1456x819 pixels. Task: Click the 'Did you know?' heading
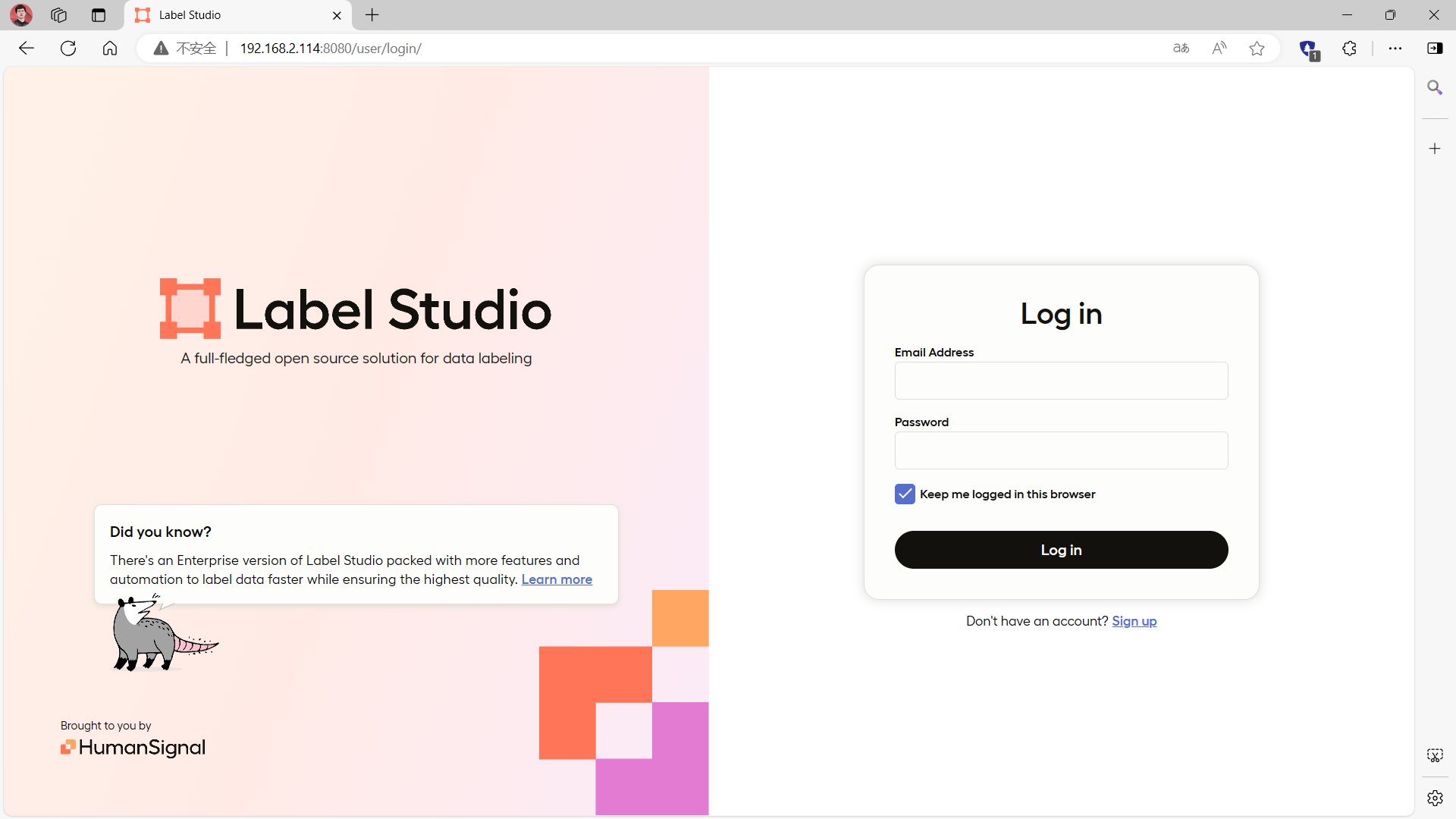pyautogui.click(x=161, y=532)
